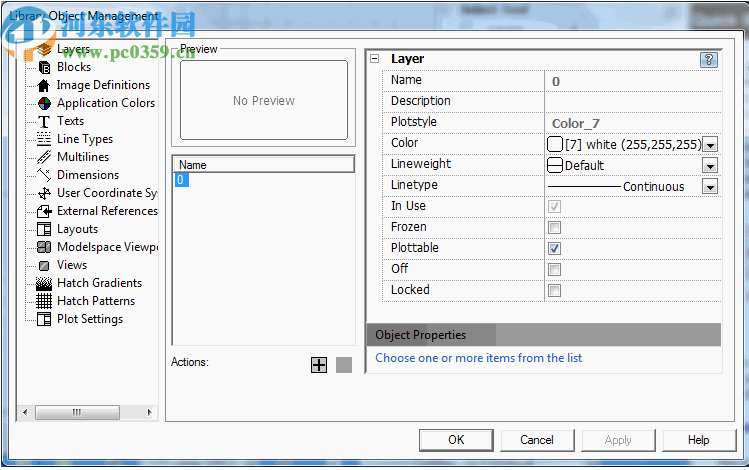749x470 pixels.
Task: Click the help question mark icon
Action: [x=709, y=59]
